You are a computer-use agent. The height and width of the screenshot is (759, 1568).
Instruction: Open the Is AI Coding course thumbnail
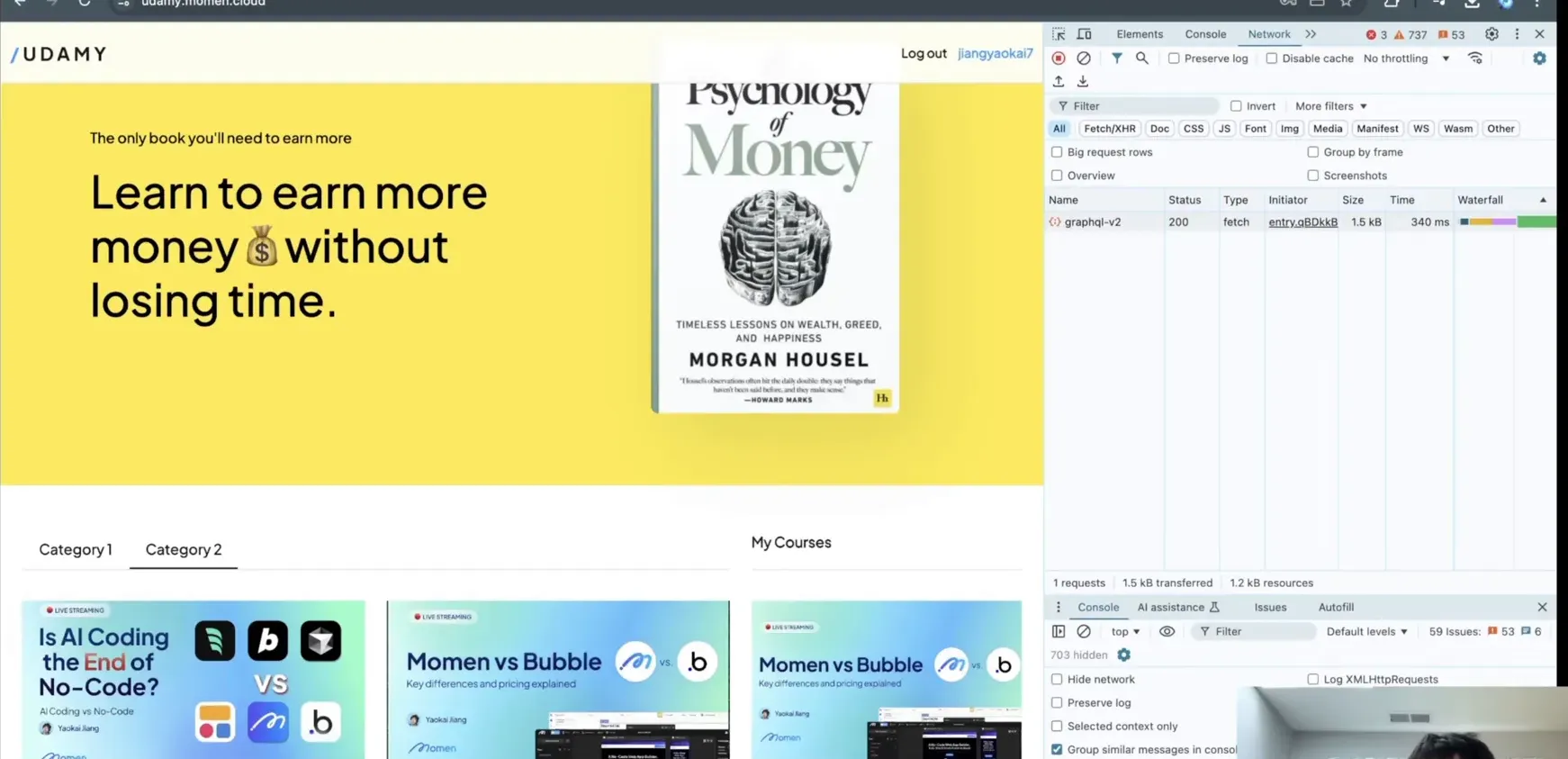coord(194,680)
